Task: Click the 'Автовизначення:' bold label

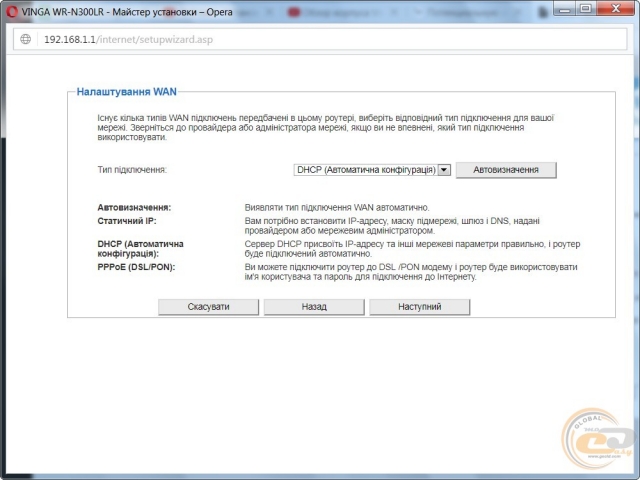Action: (134, 208)
